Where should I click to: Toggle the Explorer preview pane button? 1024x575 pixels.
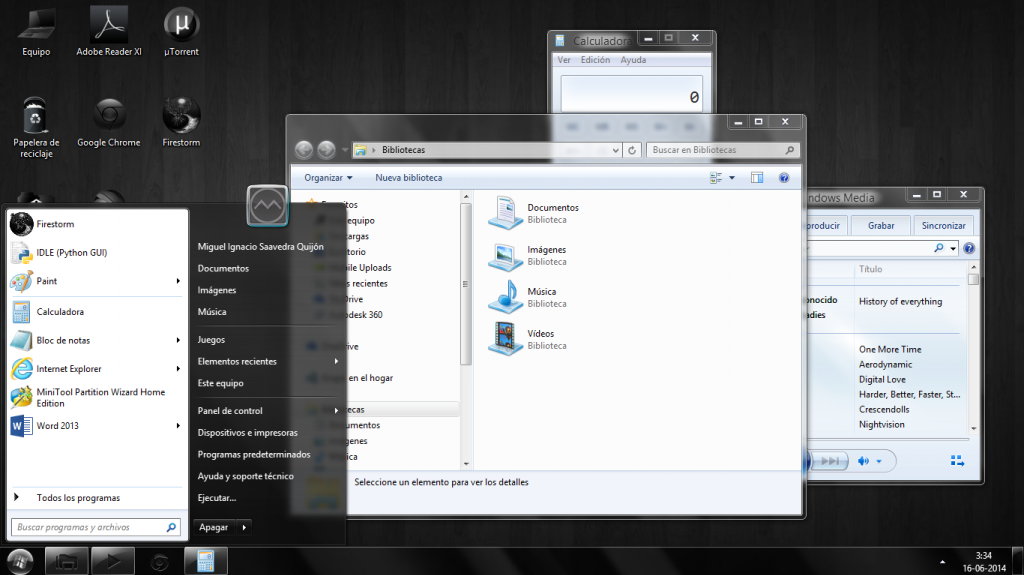pos(757,178)
